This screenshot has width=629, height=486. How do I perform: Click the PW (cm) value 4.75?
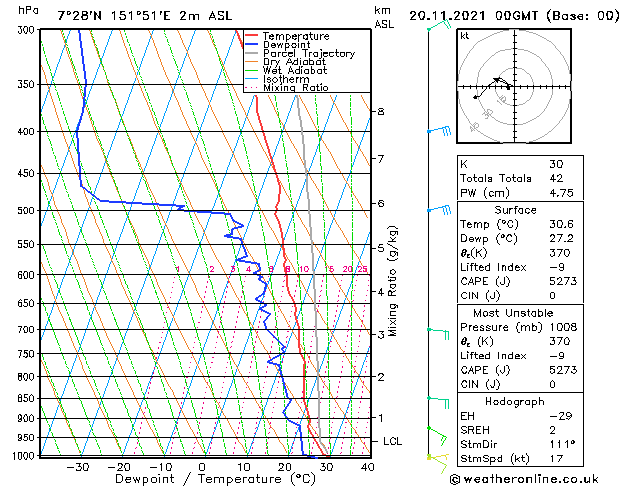pos(561,193)
